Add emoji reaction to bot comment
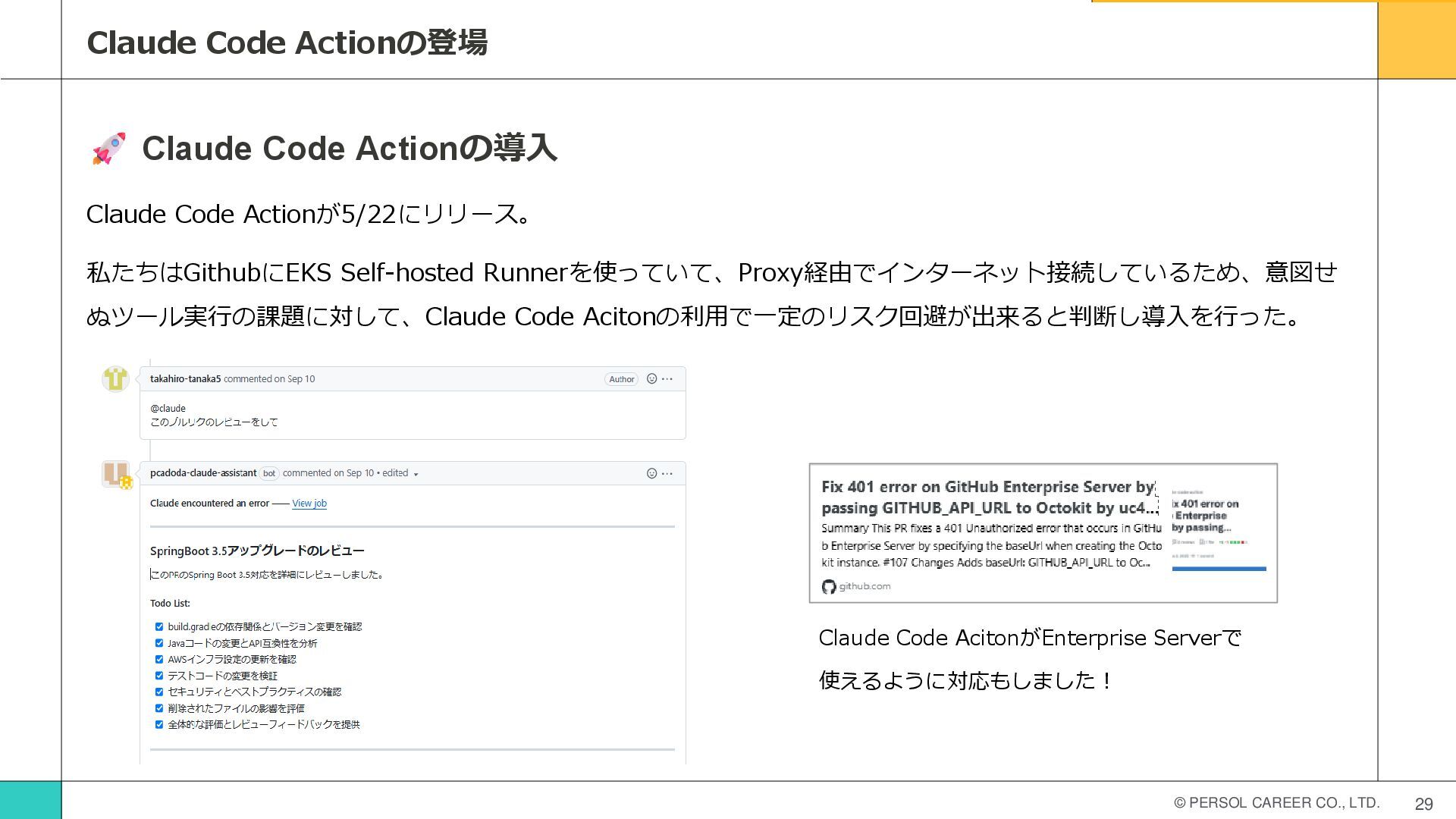 [x=651, y=473]
